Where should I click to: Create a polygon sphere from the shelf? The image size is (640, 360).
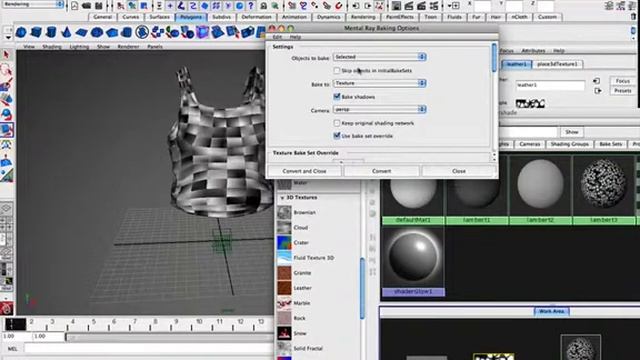click(x=21, y=32)
